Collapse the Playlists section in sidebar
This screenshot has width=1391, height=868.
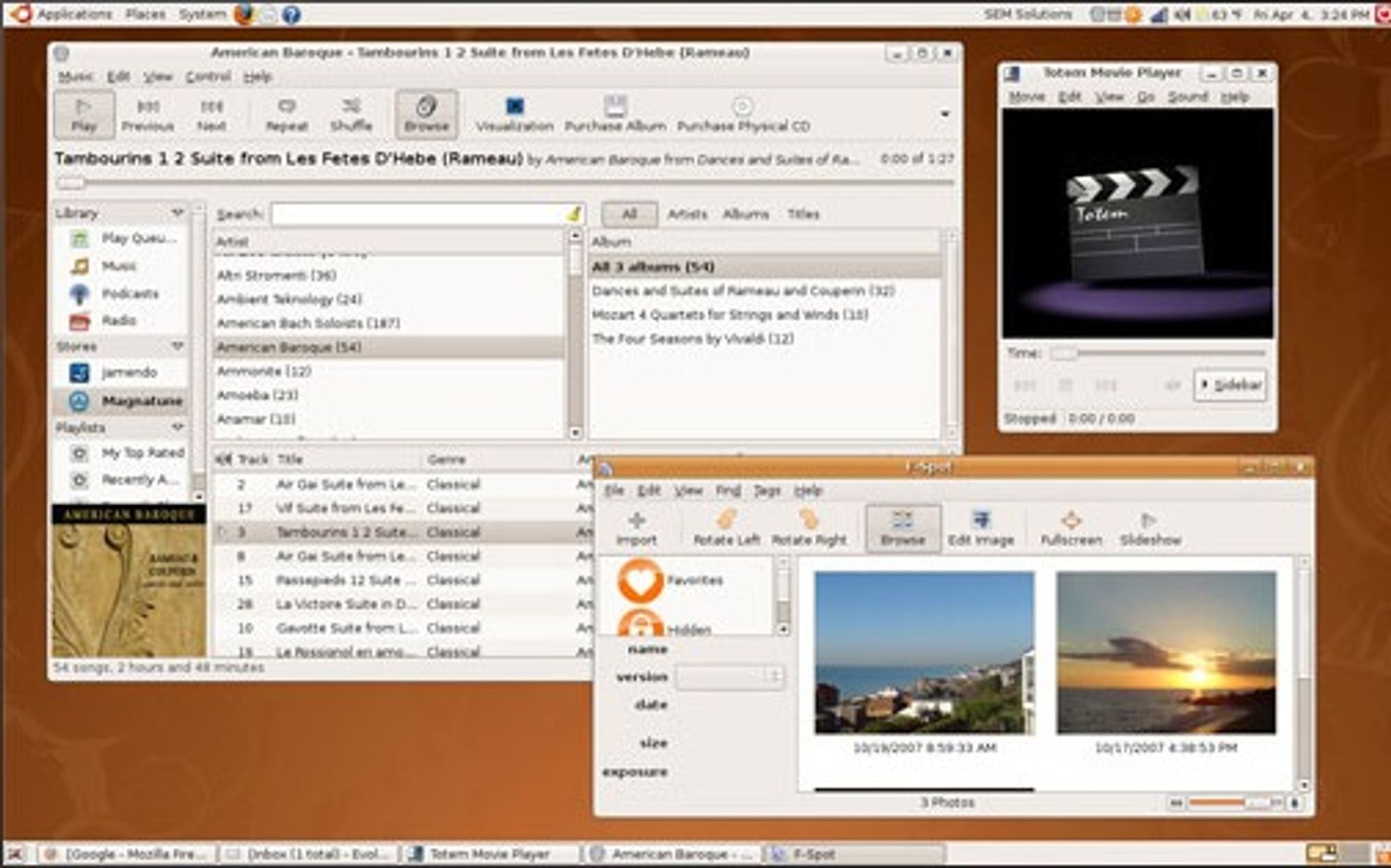coord(178,427)
